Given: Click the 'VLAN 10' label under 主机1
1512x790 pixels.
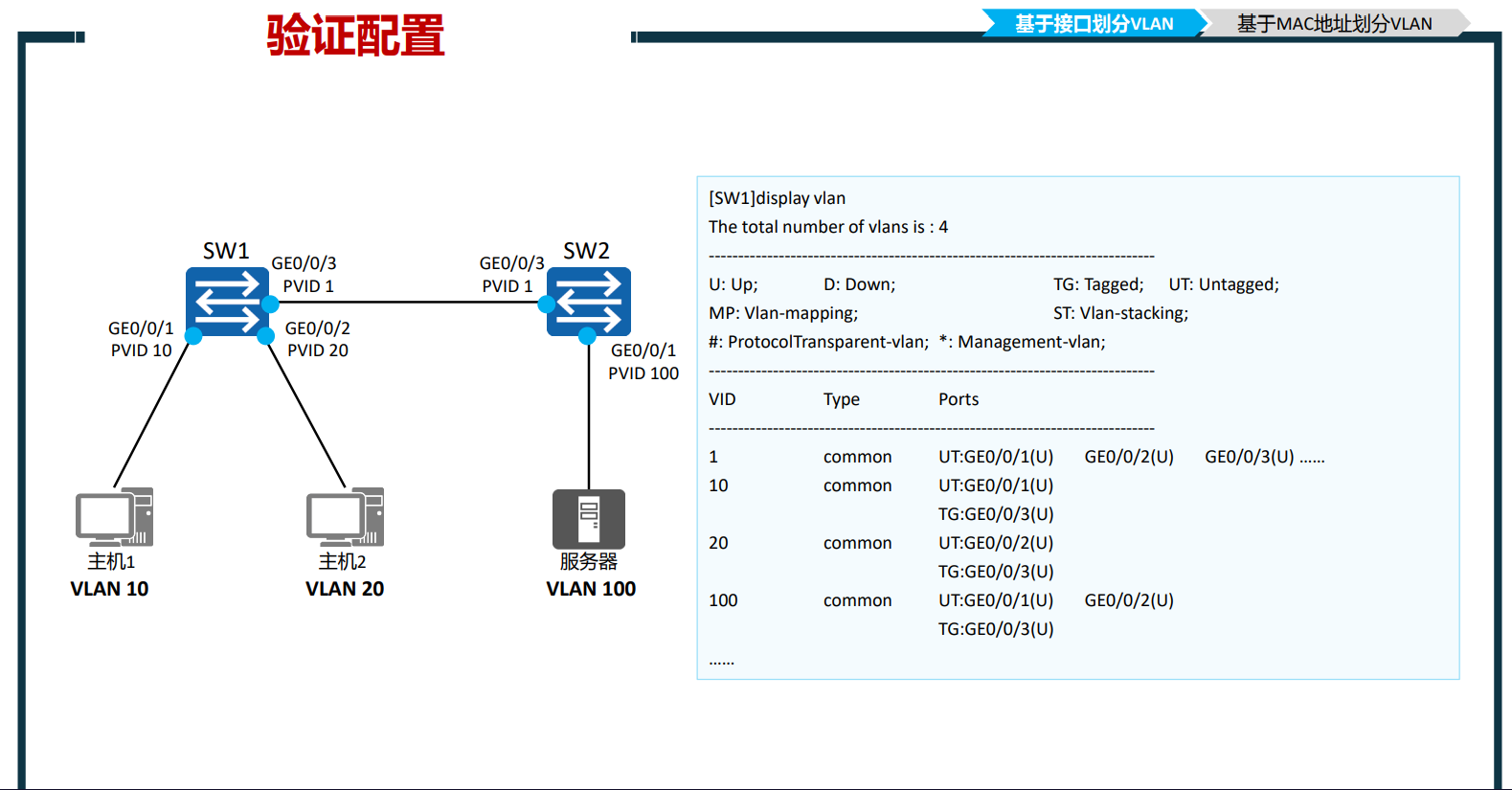Looking at the screenshot, I should (109, 589).
